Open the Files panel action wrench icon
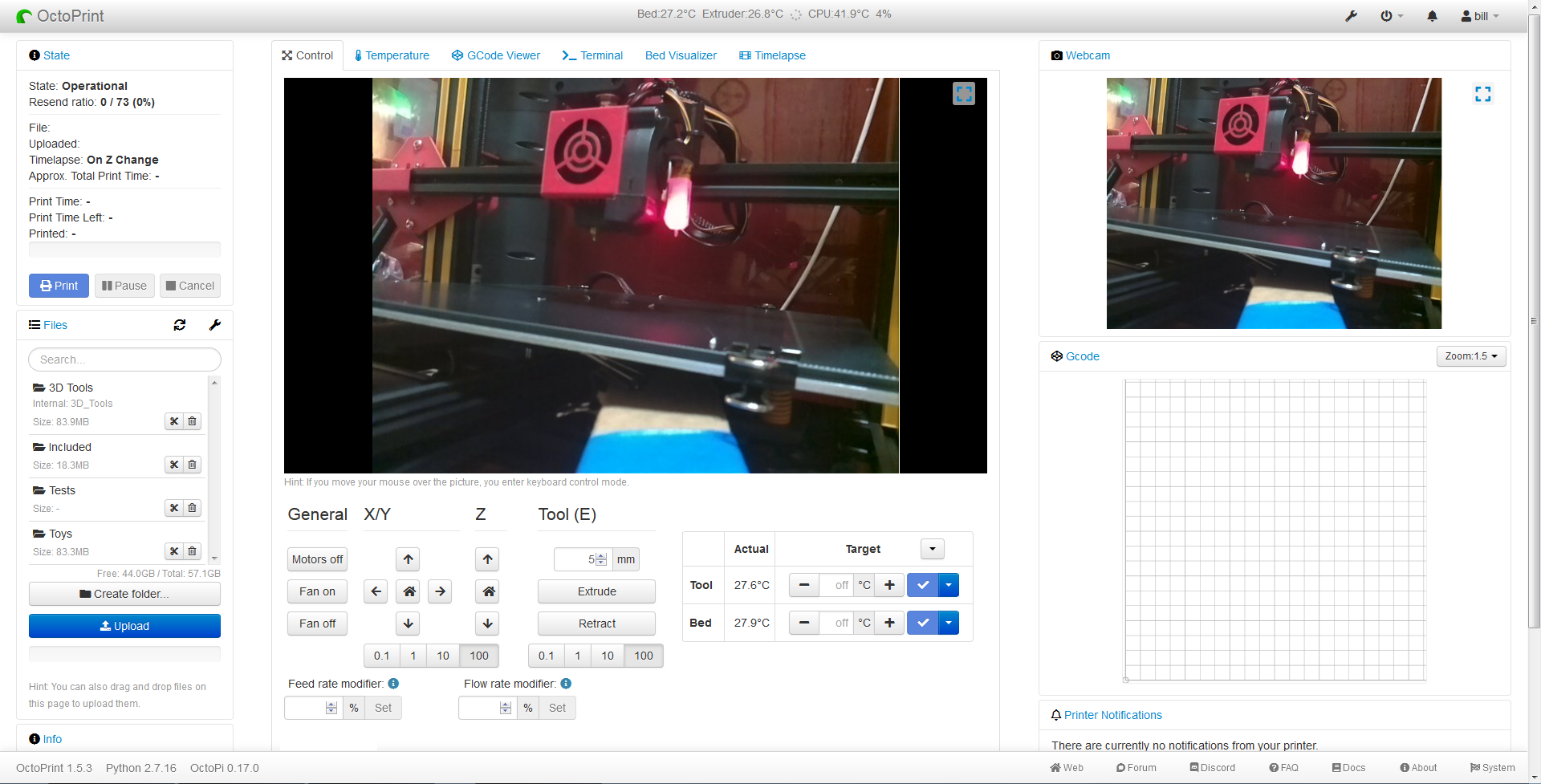This screenshot has height=784, width=1541. pyautogui.click(x=214, y=325)
